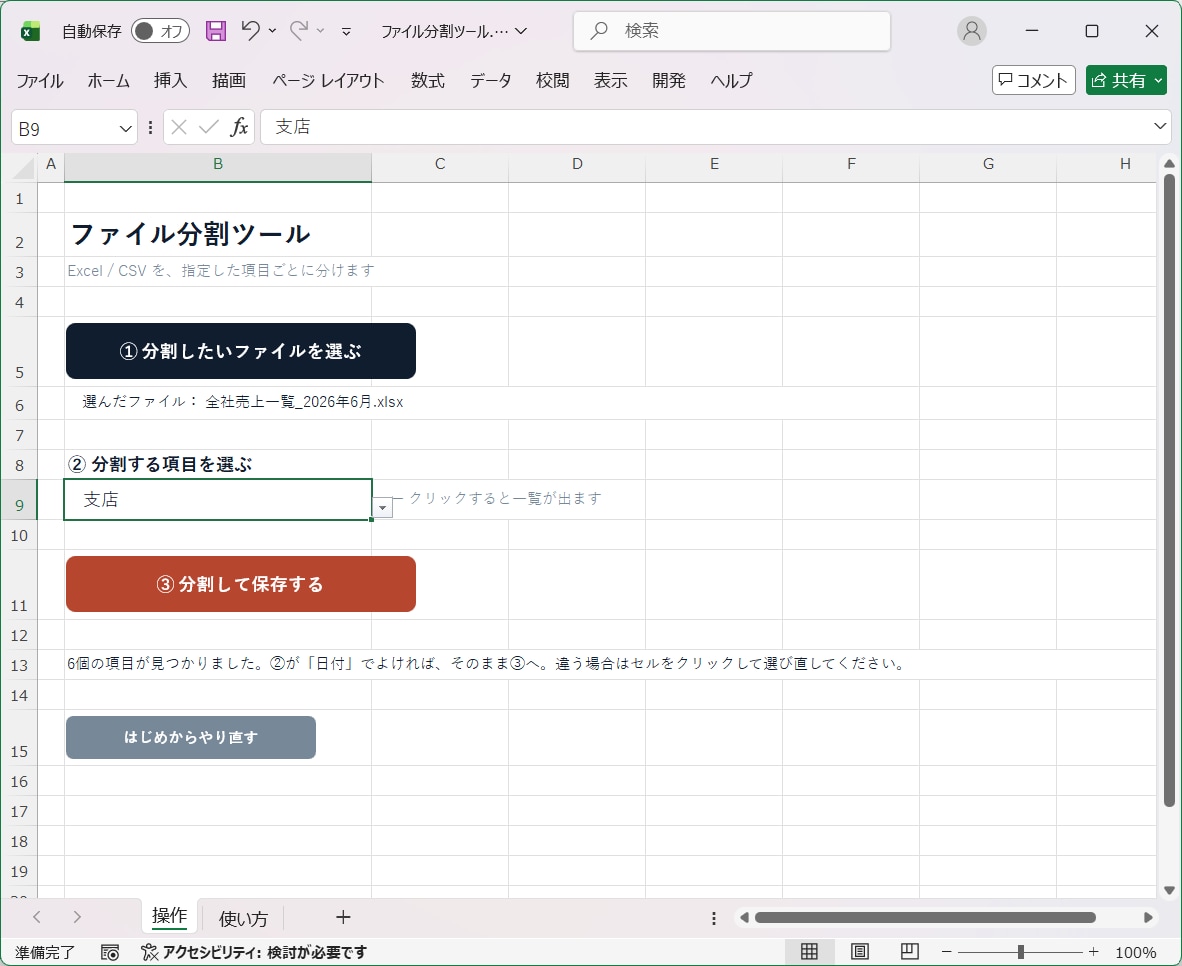
Task: Click the horizontal scrollbar thumb
Action: [925, 918]
